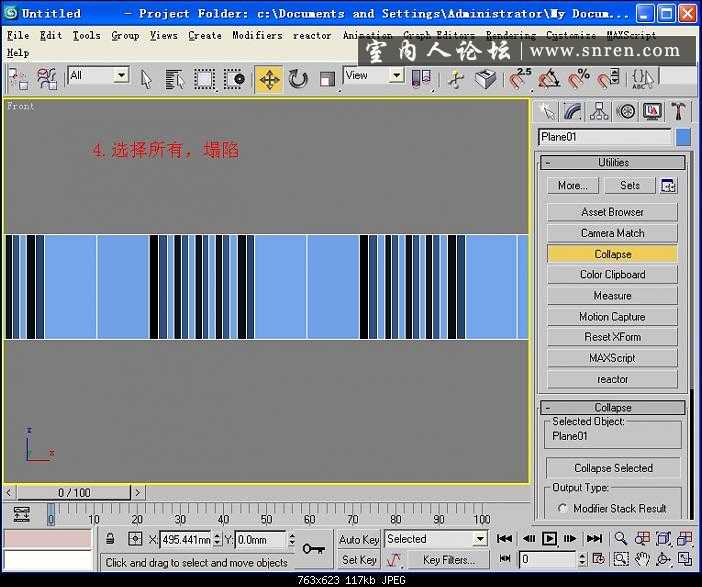
Task: Open the Create menu
Action: 205,35
